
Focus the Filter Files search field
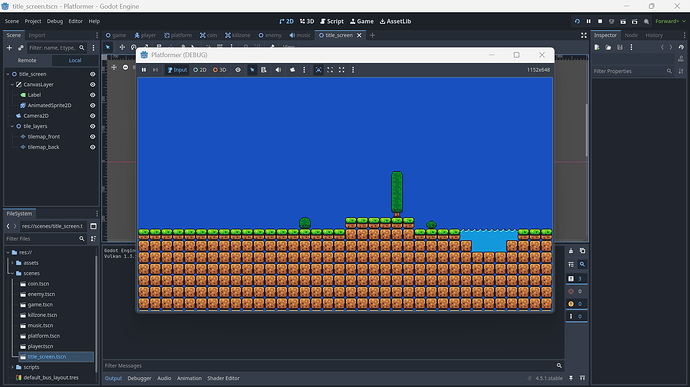click(x=45, y=239)
